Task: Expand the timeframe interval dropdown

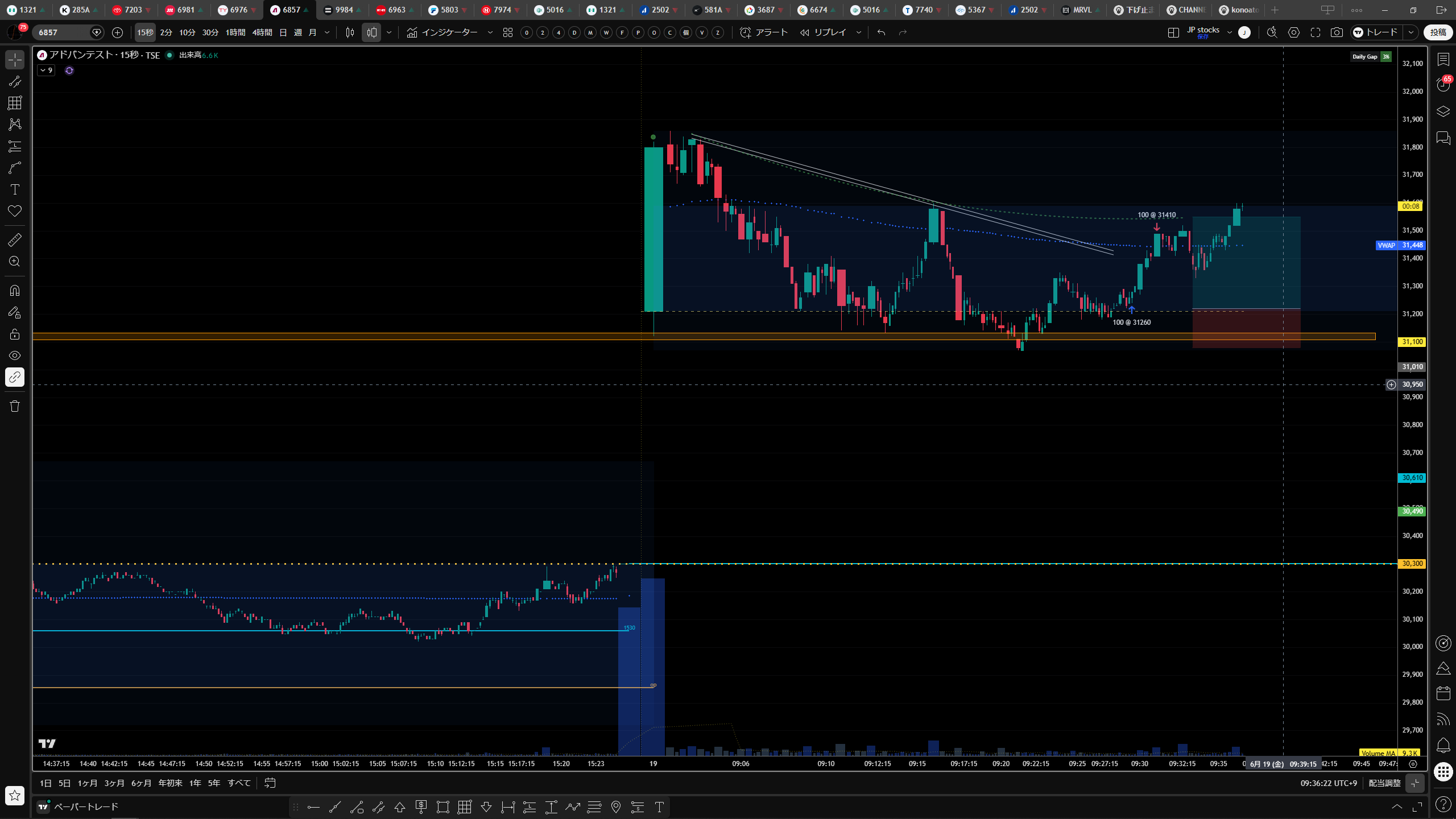Action: pos(327,32)
